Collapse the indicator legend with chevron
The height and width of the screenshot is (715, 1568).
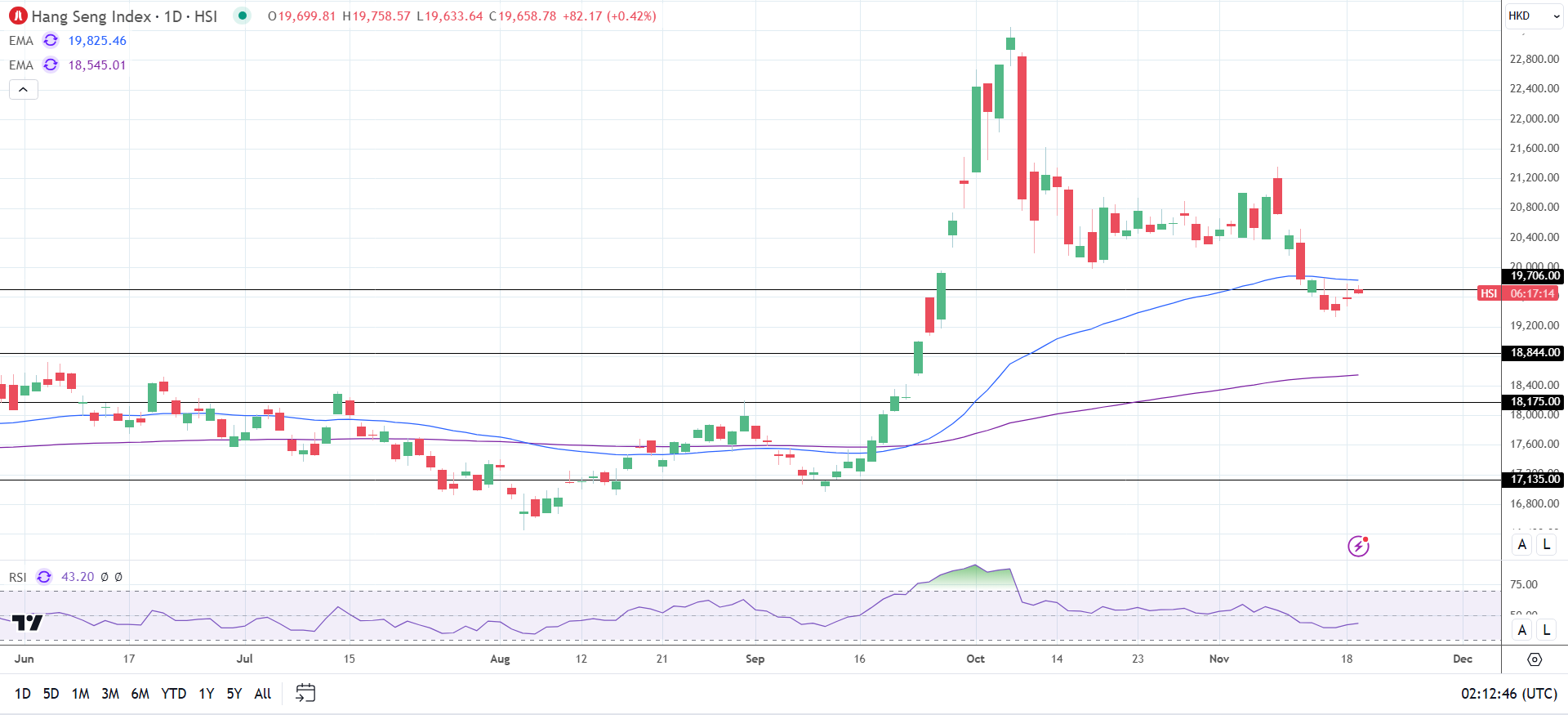pos(24,89)
